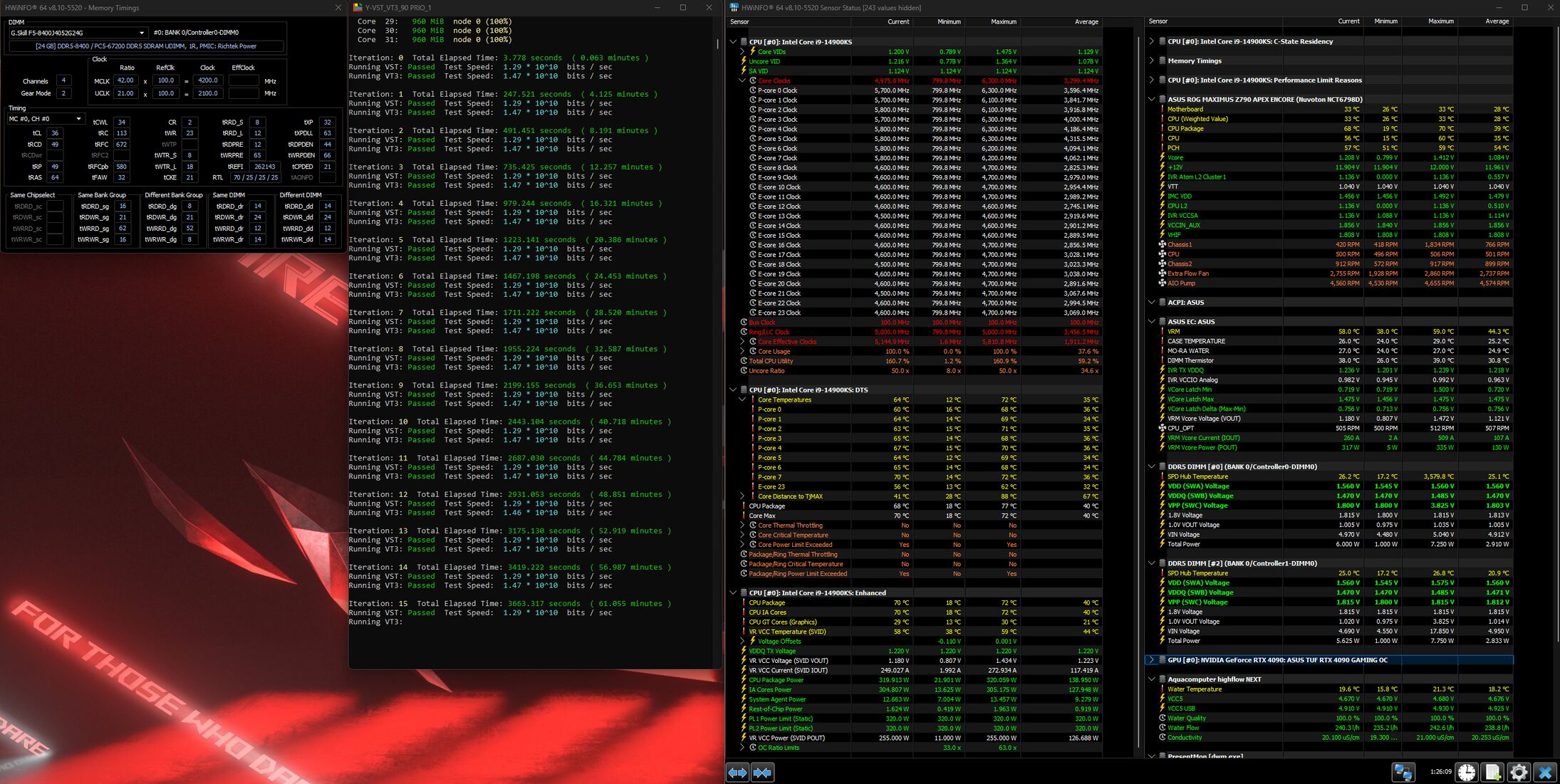Click HWiNFO icon in Sensor Status title bar
1560x784 pixels.
(734, 7)
